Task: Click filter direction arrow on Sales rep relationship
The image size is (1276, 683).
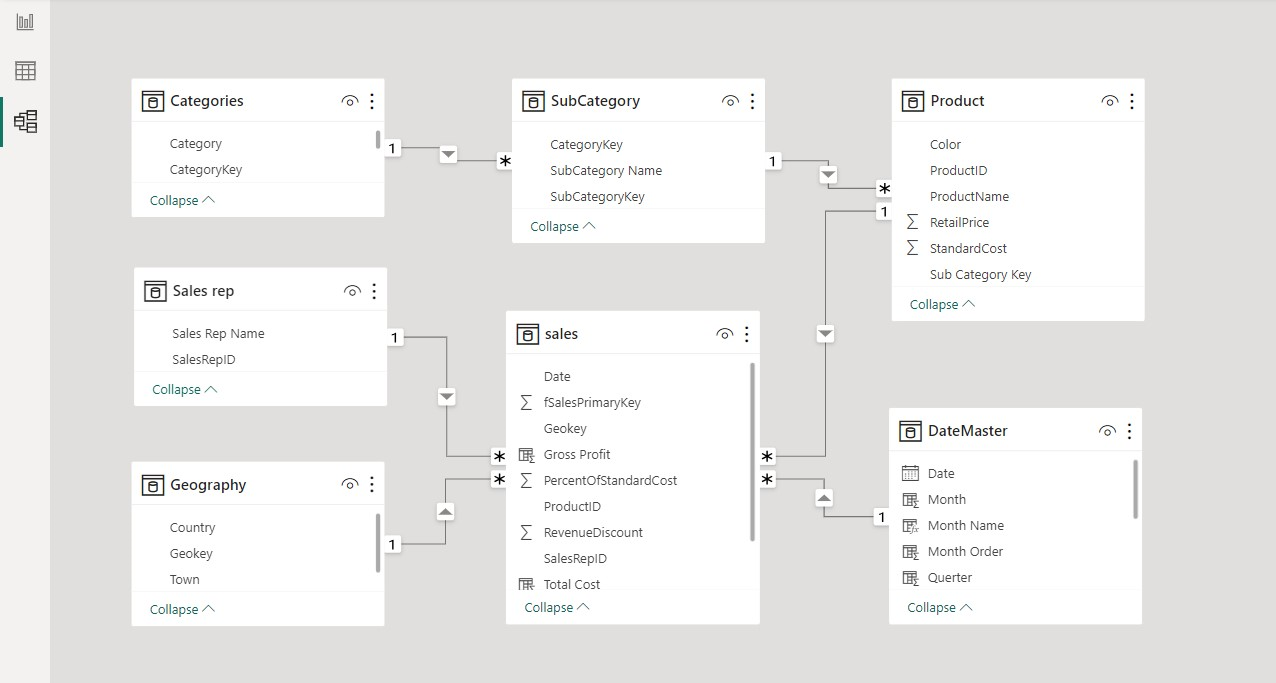Action: click(x=447, y=397)
